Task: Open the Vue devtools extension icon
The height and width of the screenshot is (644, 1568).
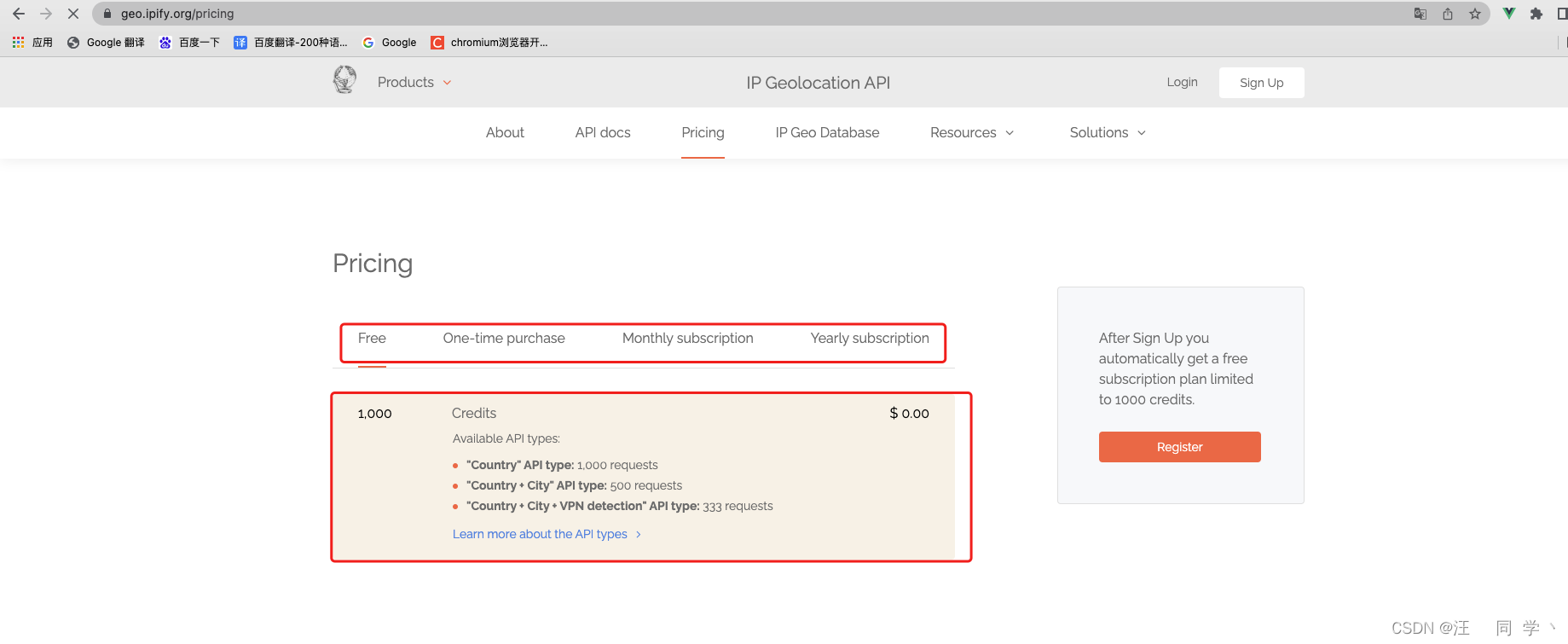Action: [x=1509, y=14]
